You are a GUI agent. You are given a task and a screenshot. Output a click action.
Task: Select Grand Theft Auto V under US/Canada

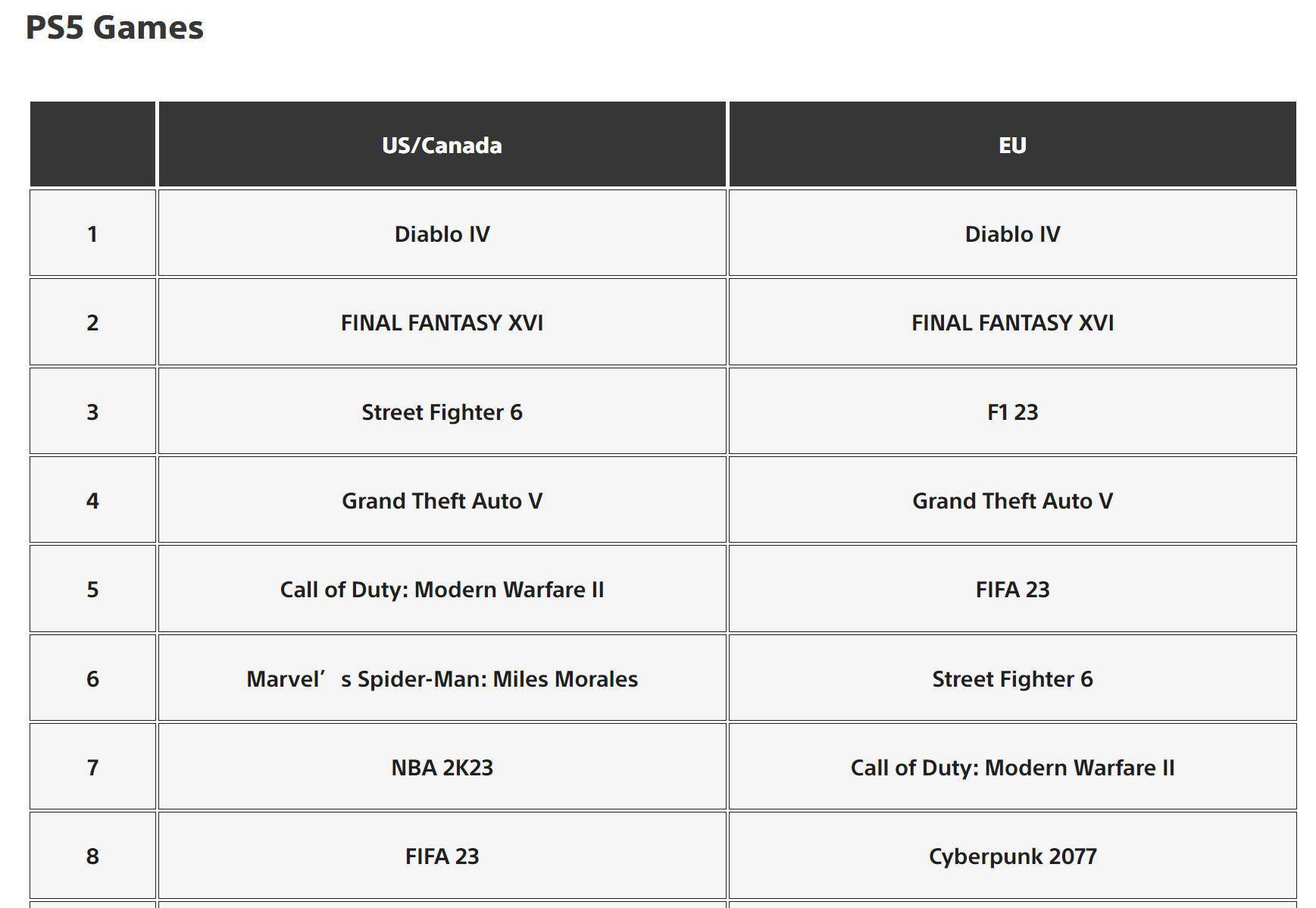[x=442, y=499]
